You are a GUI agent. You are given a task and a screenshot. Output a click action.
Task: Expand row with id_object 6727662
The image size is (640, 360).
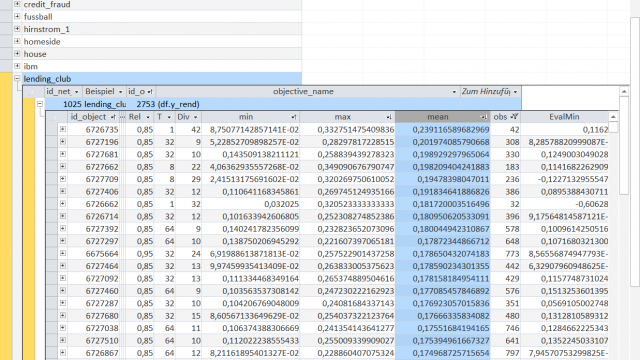pyautogui.click(x=62, y=166)
